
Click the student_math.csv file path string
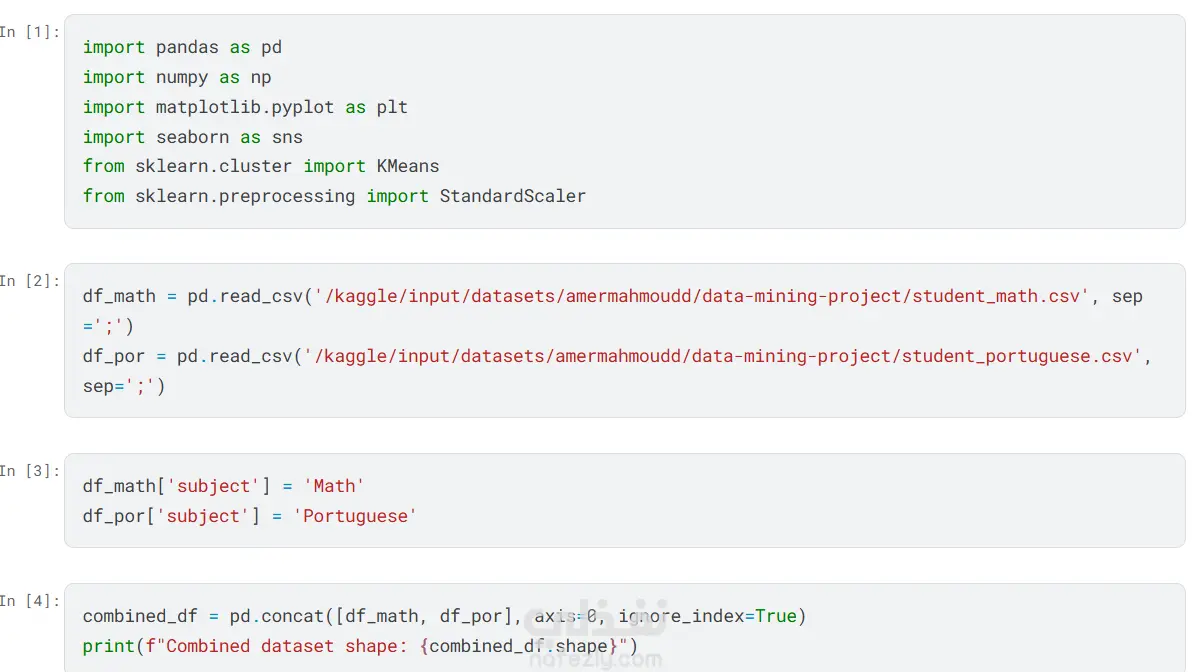coord(702,296)
